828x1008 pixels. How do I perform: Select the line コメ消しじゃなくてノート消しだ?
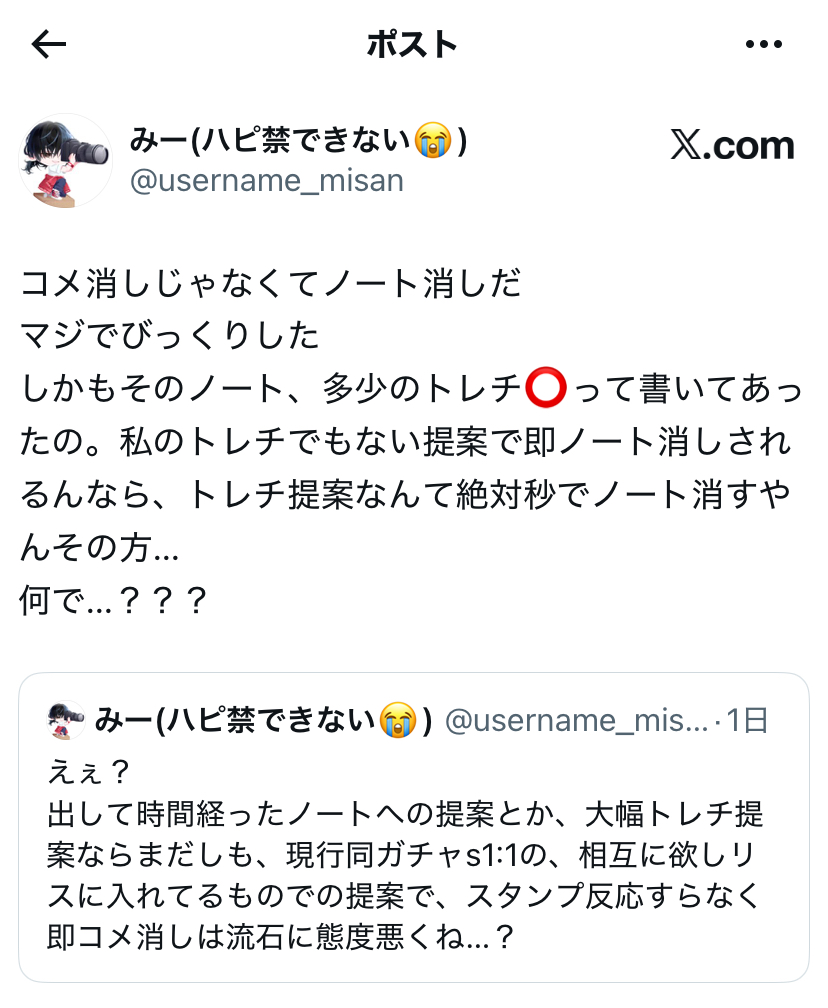271,284
